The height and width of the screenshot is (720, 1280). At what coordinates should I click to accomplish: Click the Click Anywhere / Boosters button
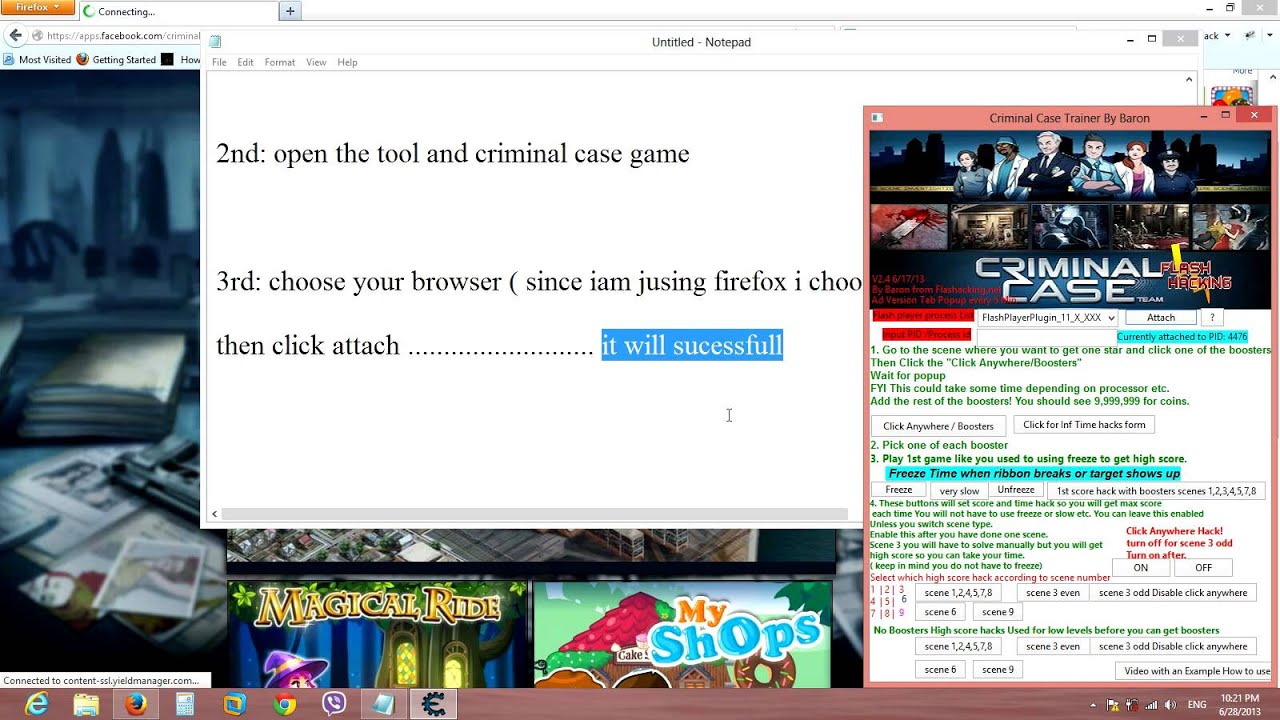938,426
